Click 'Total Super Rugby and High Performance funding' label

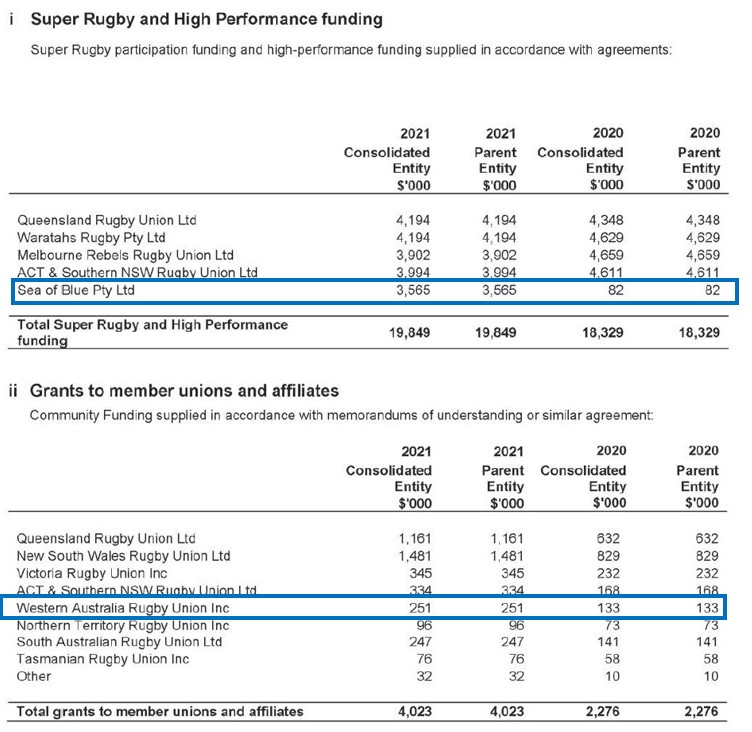click(153, 332)
